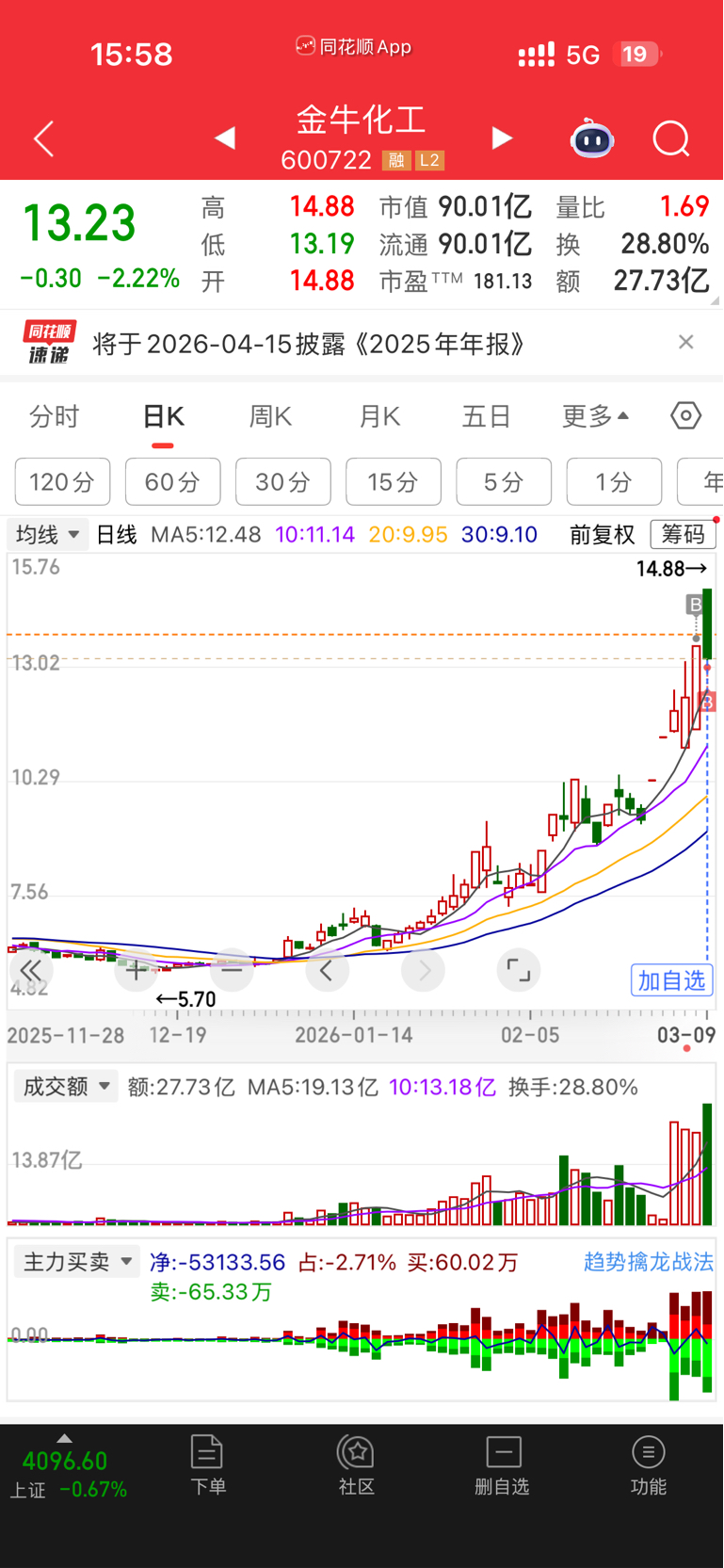Open 趋势擒龙战法 link

(649, 1262)
